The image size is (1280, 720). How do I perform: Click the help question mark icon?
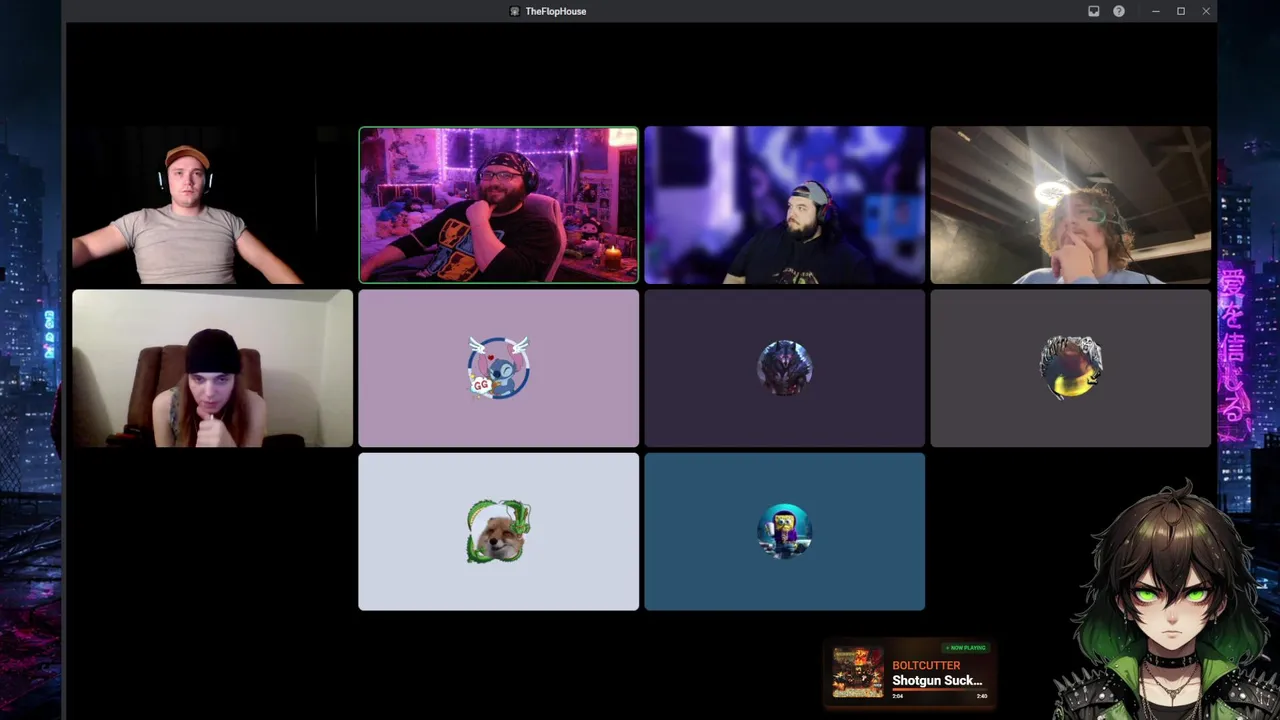(1119, 11)
